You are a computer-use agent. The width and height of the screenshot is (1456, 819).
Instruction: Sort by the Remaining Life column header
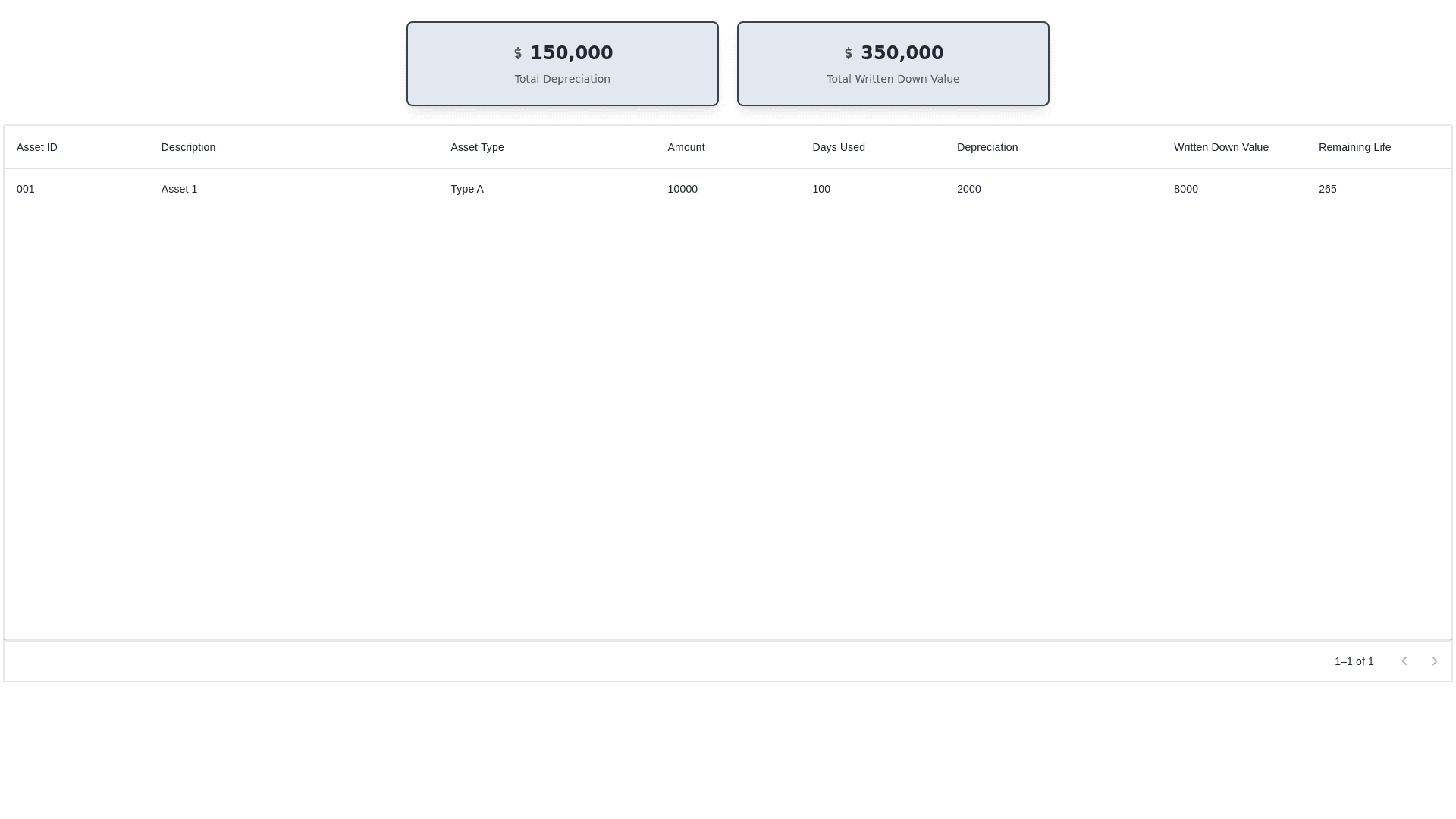pos(1354,147)
